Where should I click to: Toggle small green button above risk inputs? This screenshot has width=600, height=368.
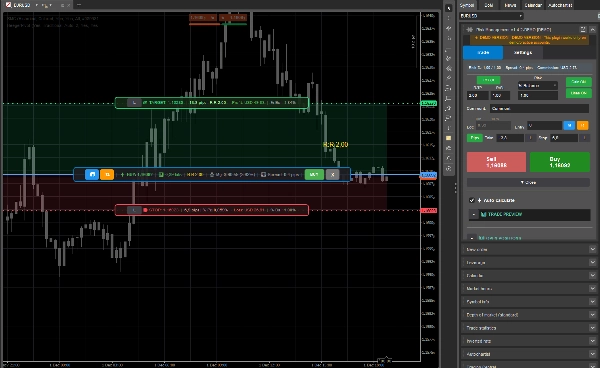(x=488, y=80)
